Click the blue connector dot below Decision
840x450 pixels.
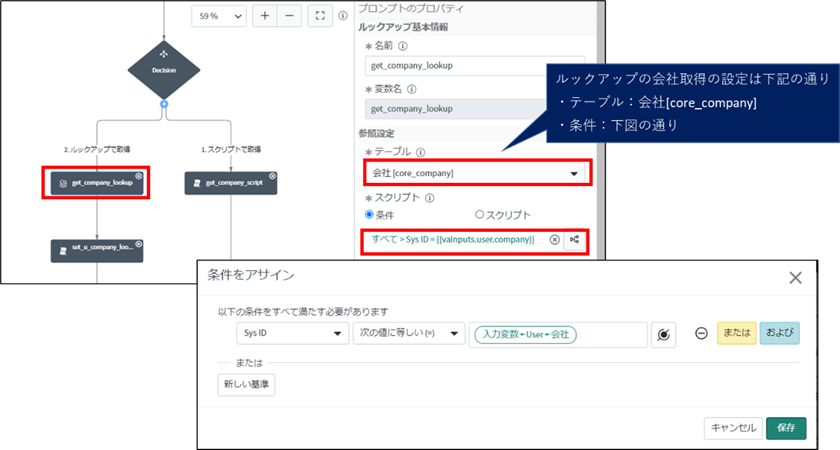pos(164,104)
